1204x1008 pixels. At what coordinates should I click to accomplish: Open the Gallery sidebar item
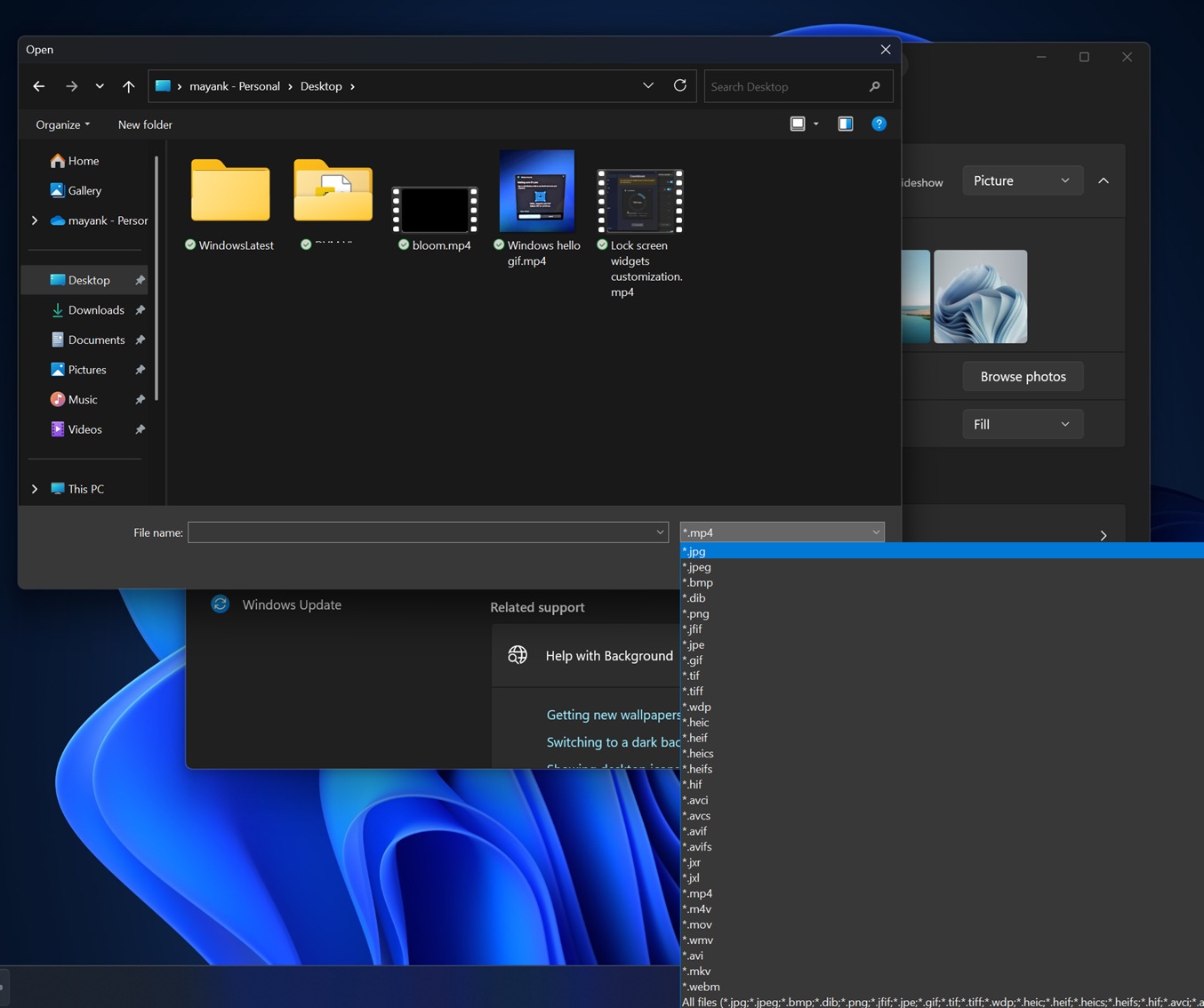[84, 190]
